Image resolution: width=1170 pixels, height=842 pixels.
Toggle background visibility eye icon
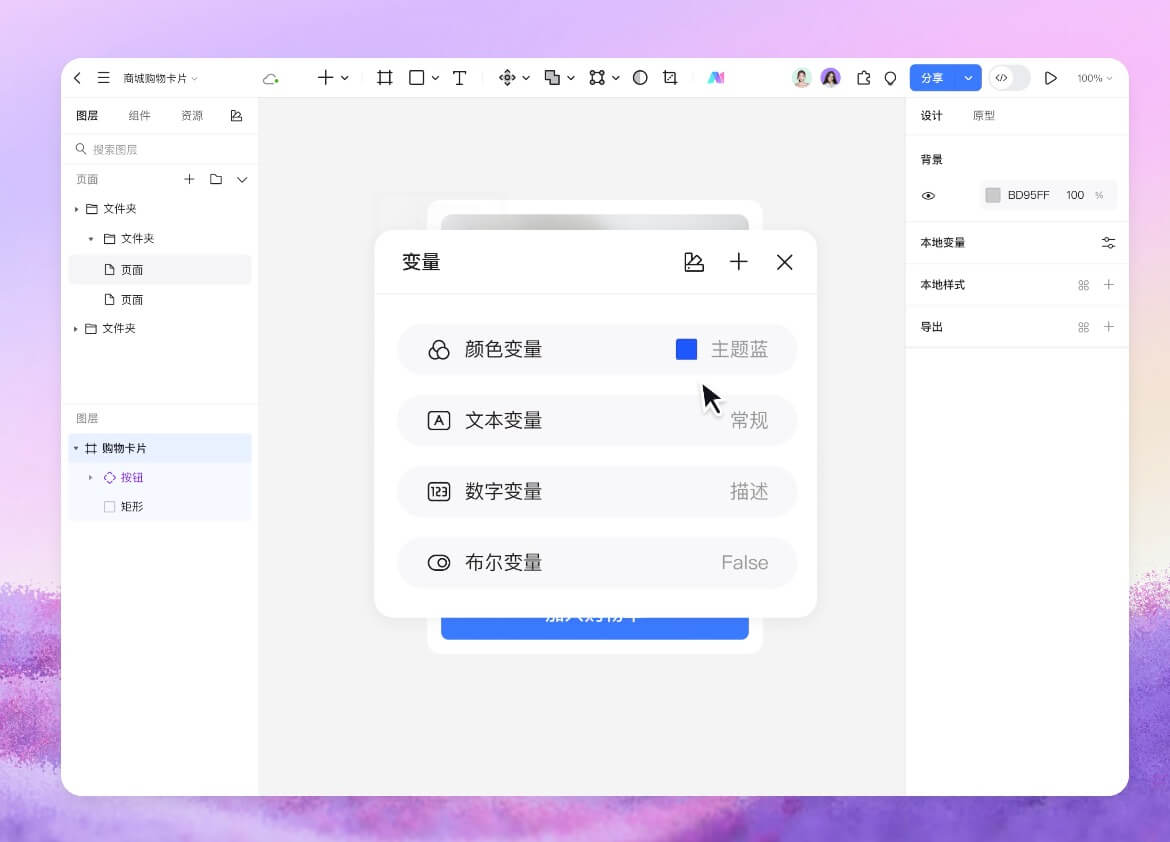point(928,196)
